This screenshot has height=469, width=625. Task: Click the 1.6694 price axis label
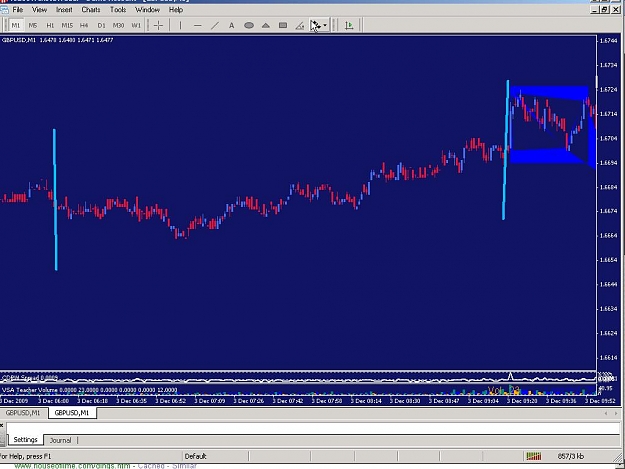(609, 163)
